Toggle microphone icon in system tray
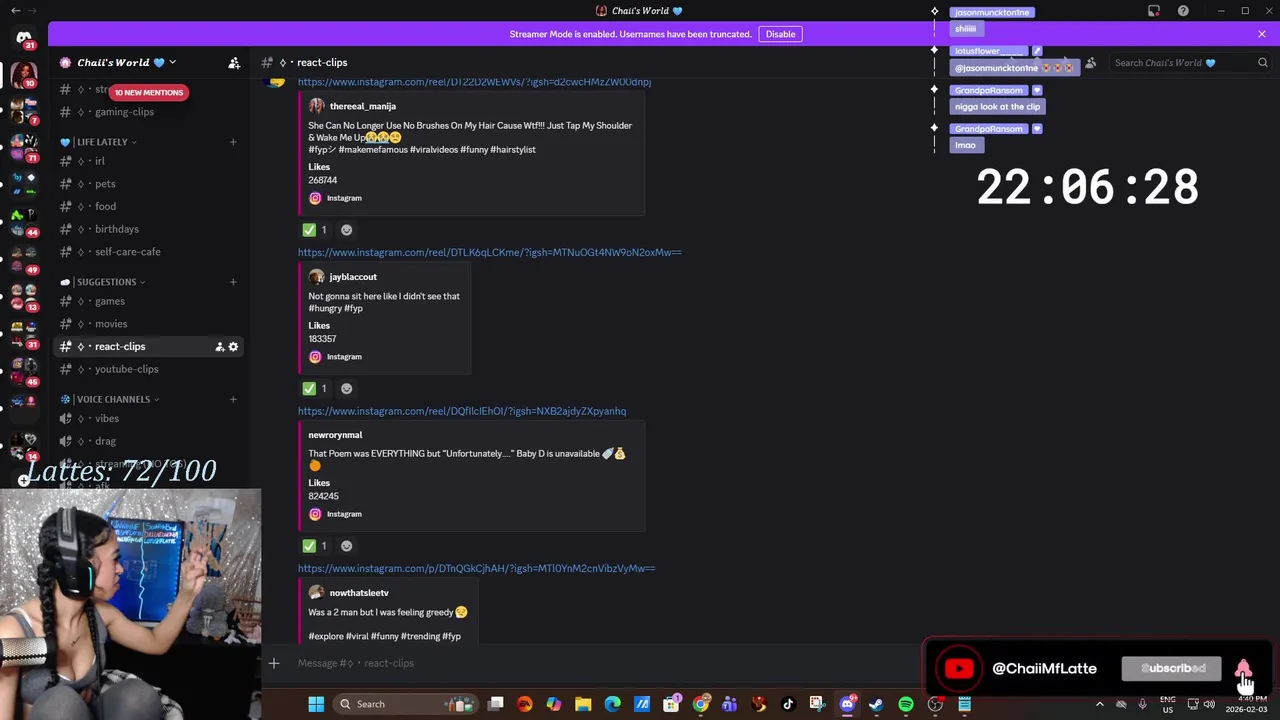The width and height of the screenshot is (1280, 720). click(1142, 704)
